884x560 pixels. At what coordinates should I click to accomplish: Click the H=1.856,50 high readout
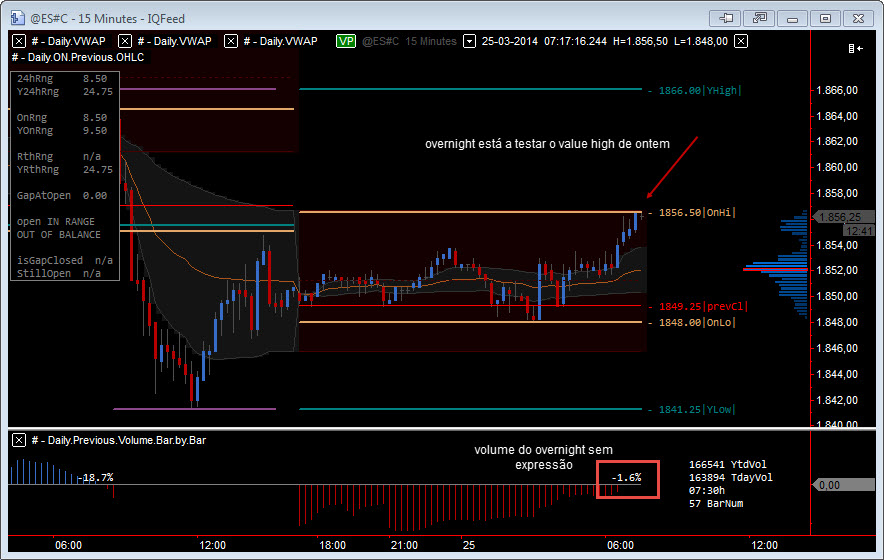tap(640, 41)
